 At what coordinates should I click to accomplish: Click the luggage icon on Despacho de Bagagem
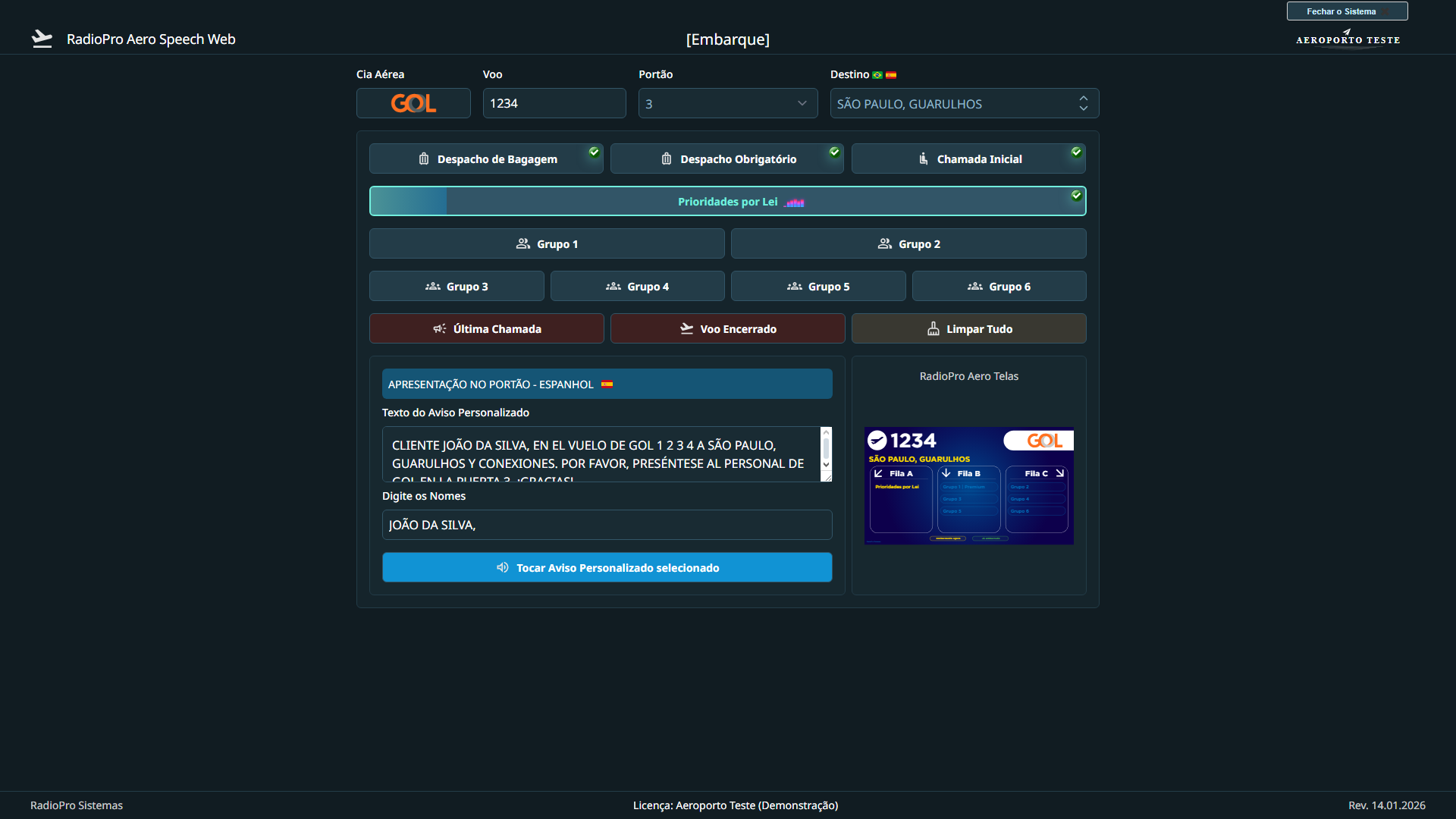tap(424, 159)
